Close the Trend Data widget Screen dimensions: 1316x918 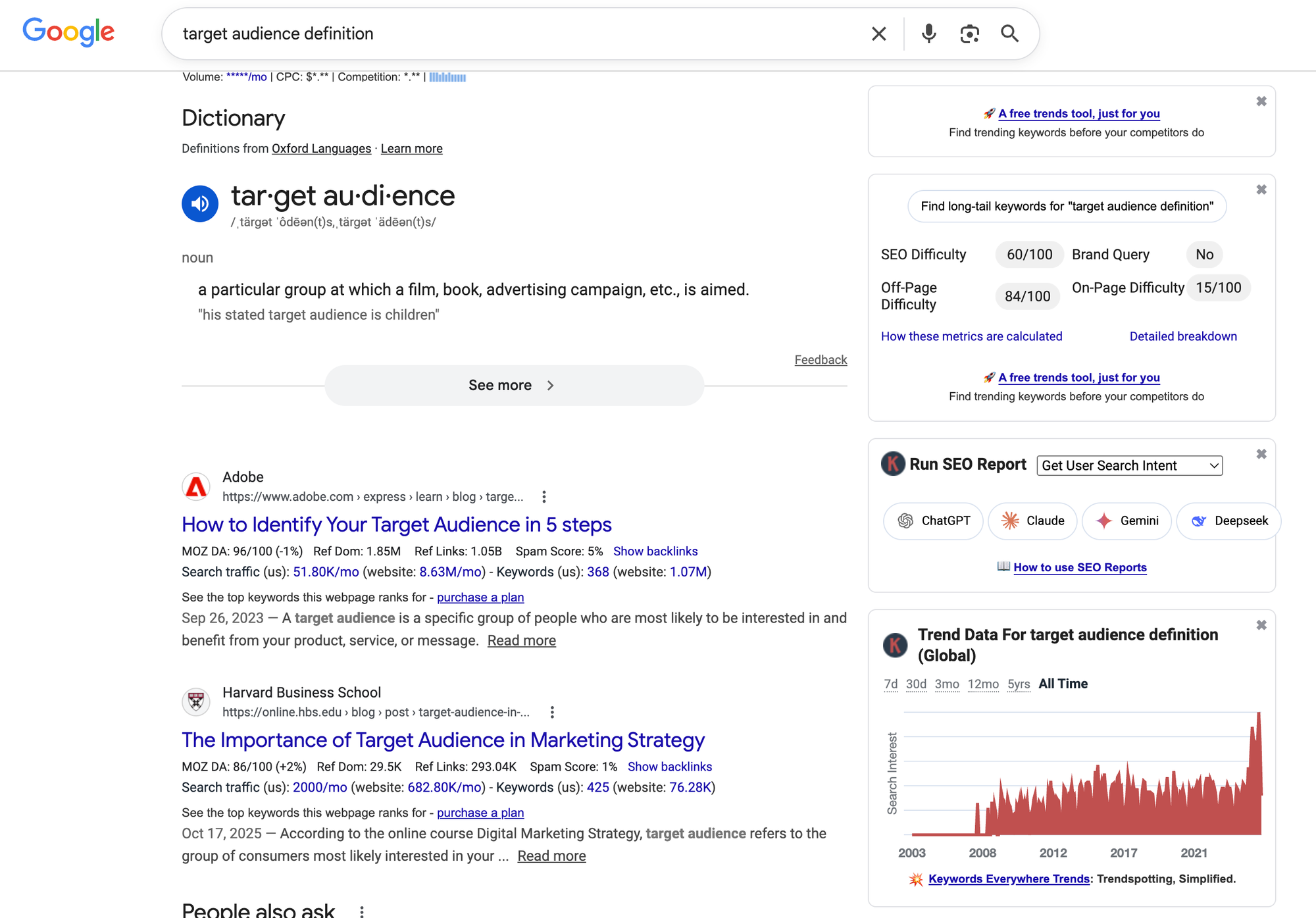pos(1261,625)
